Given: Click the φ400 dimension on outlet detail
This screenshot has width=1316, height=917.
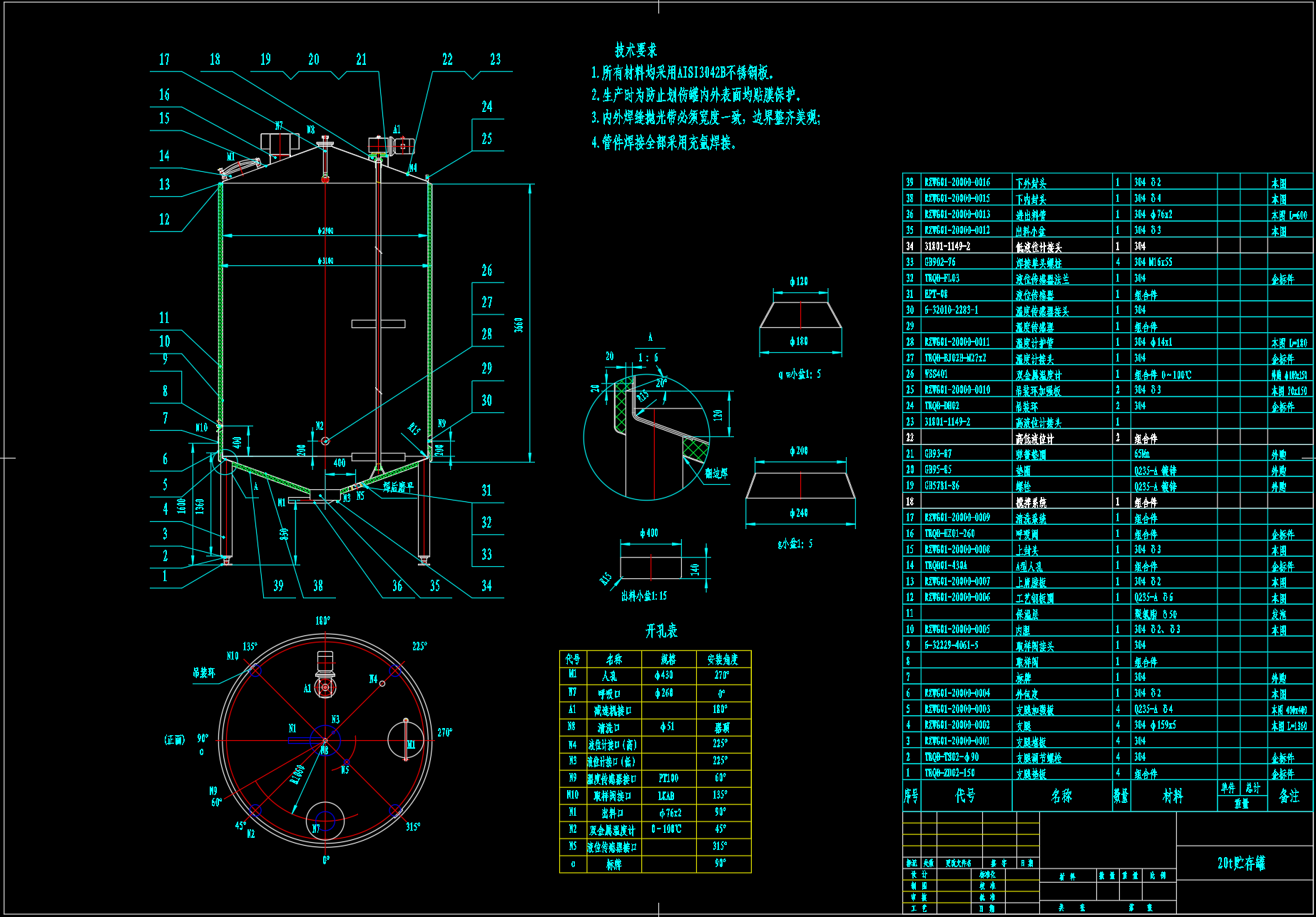Looking at the screenshot, I should [x=649, y=533].
